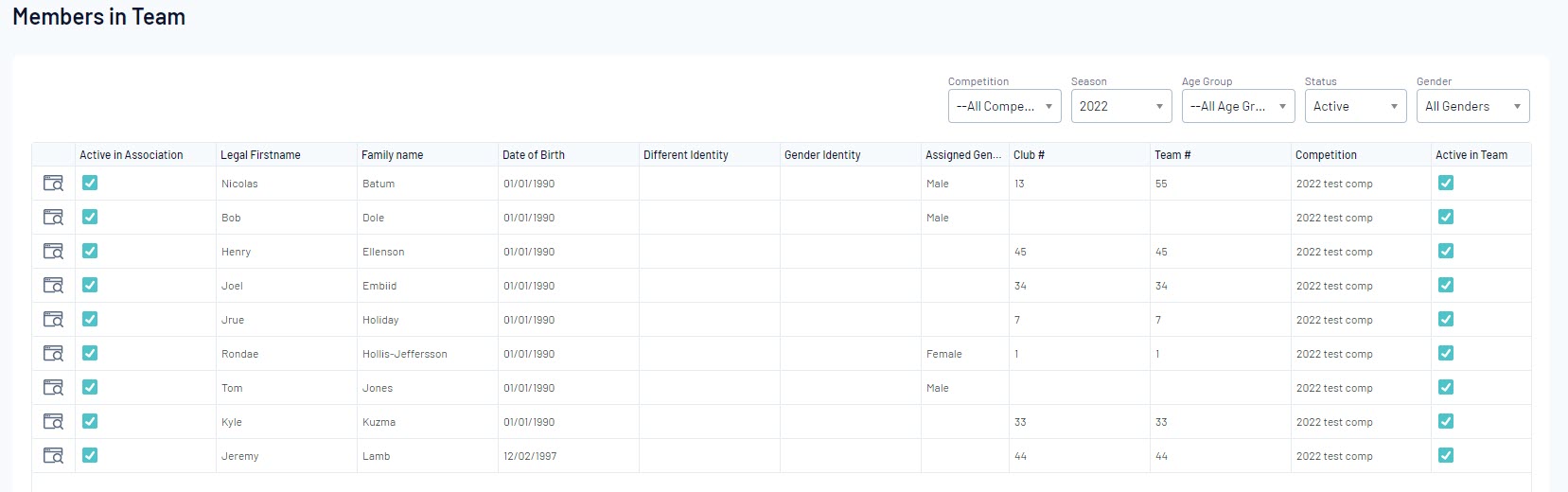
Task: Open the details icon for Jeremy Lamb
Action: tap(53, 456)
